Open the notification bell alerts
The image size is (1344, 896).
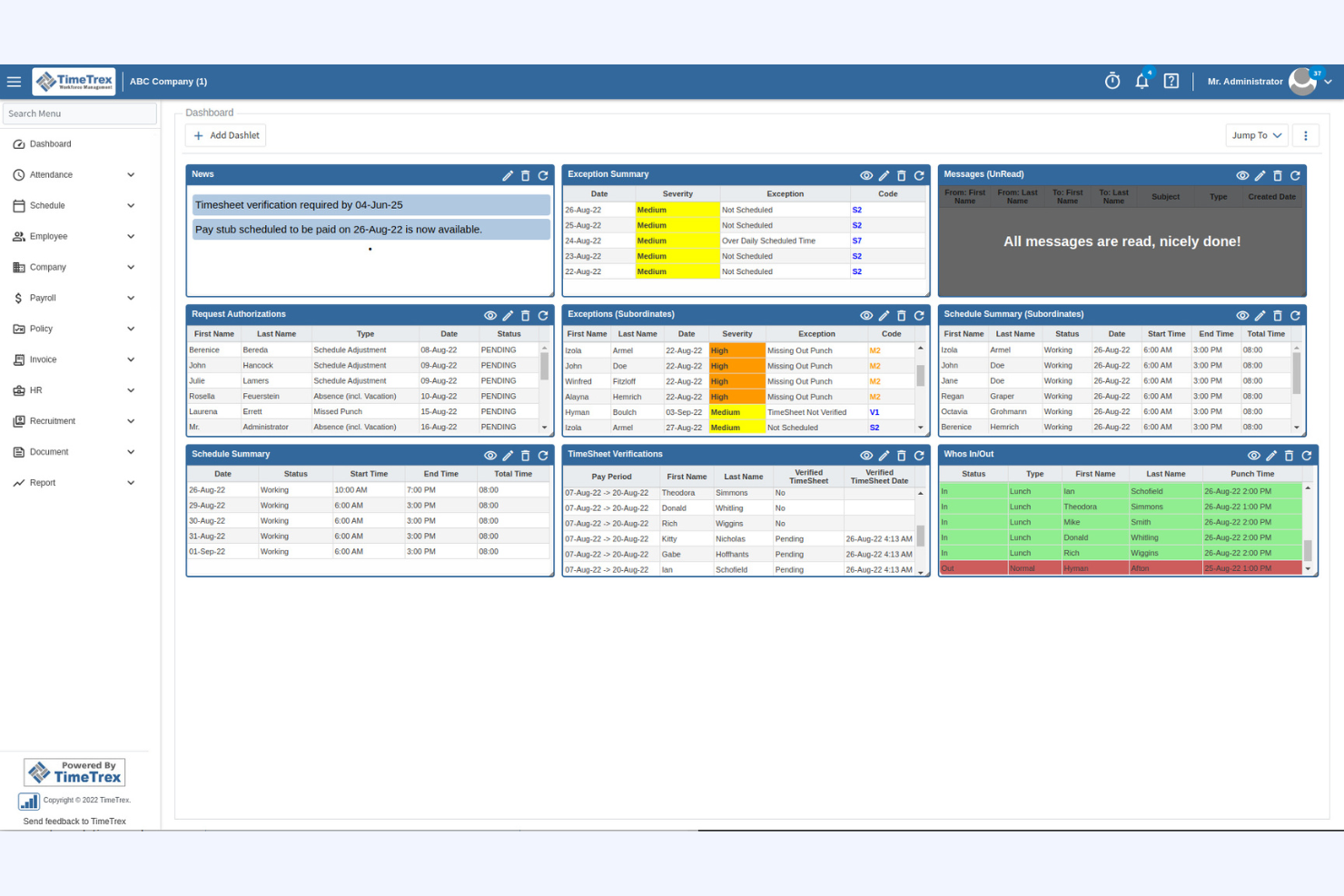click(x=1141, y=81)
